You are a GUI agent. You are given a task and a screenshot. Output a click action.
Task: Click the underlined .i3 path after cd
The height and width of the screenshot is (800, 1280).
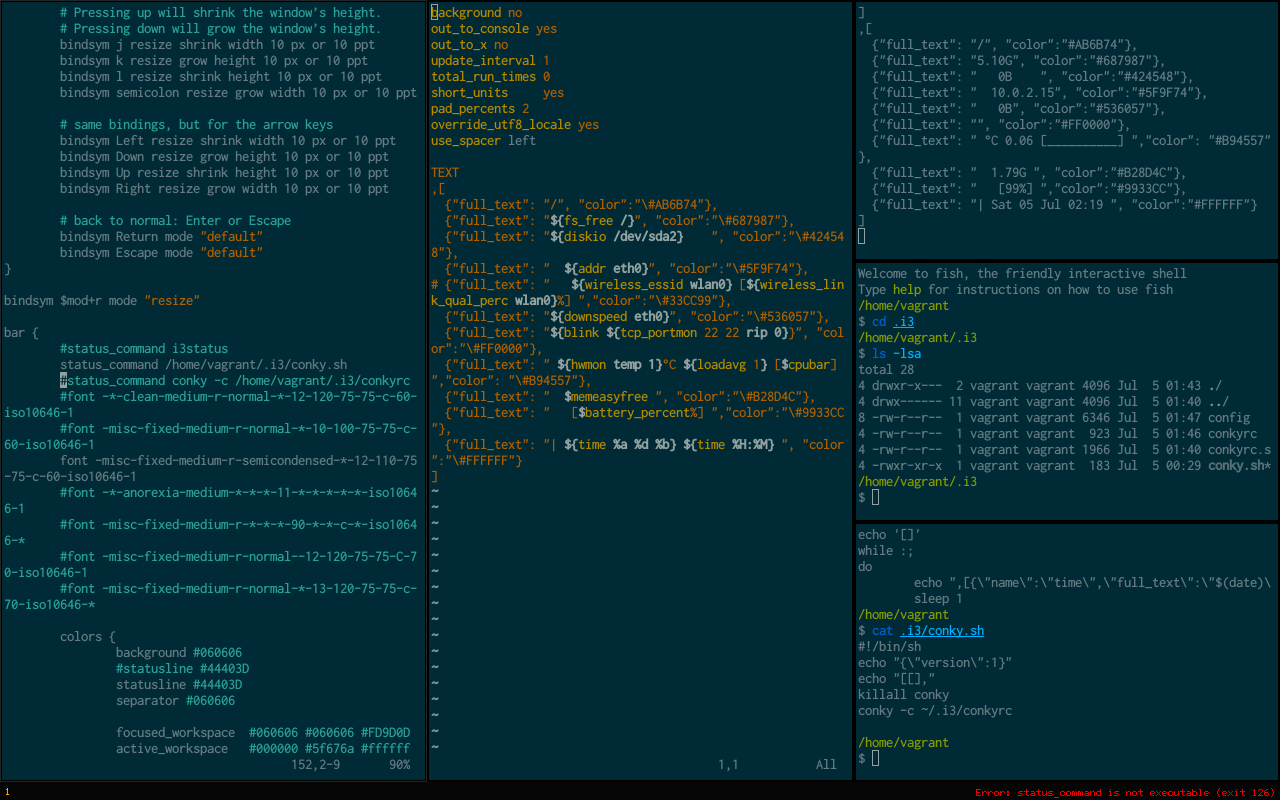[x=903, y=322]
